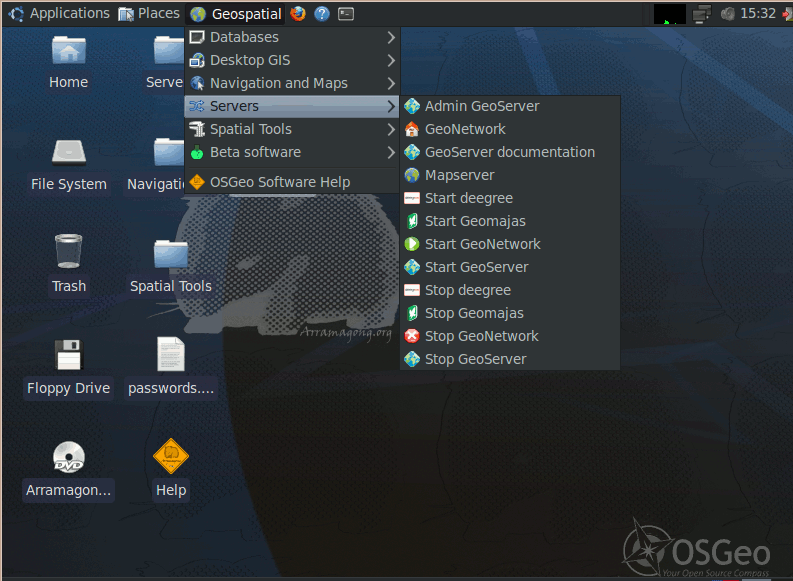Click the Stop Geomajas green icon

click(412, 314)
